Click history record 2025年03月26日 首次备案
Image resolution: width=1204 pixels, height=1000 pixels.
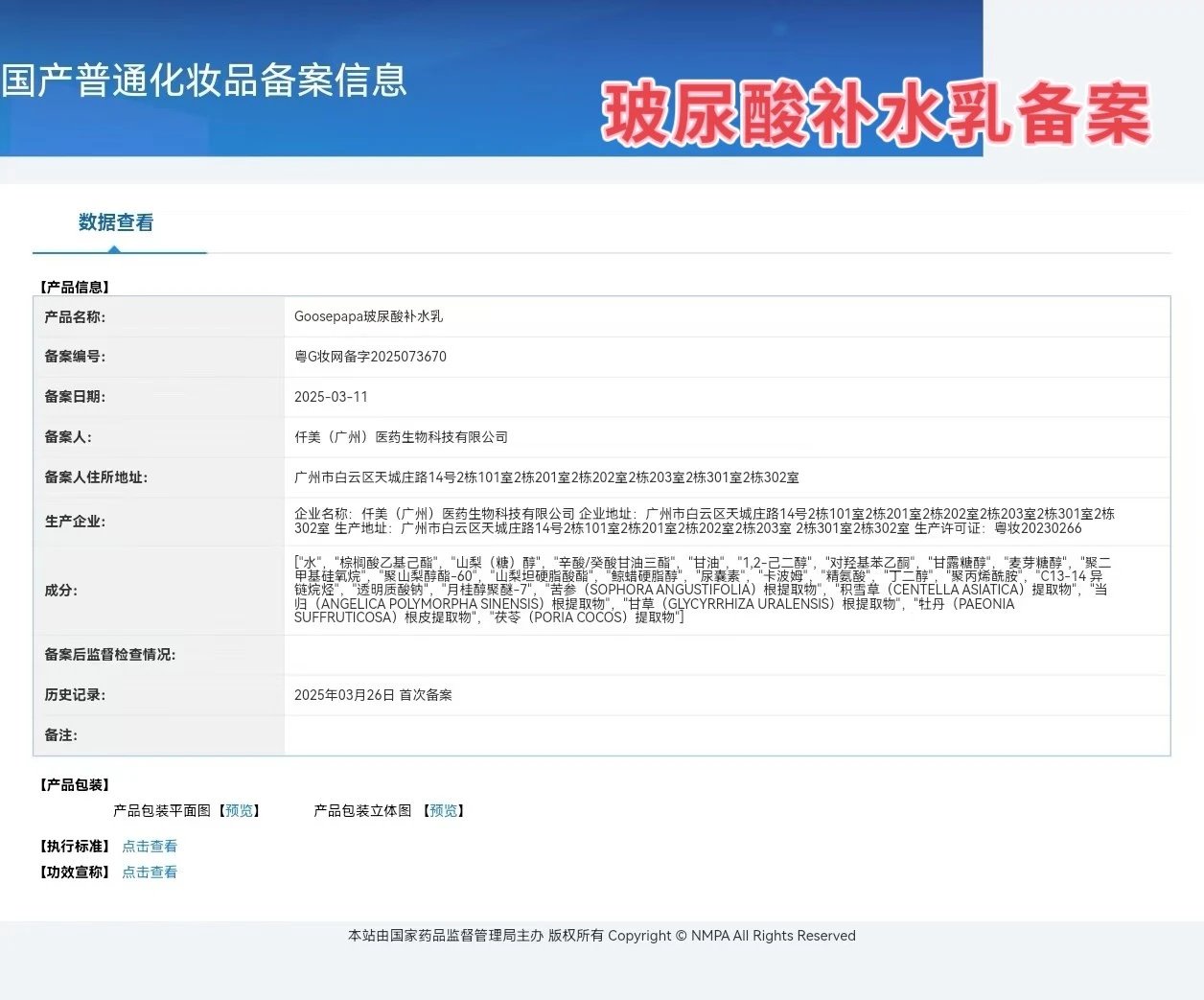(373, 695)
